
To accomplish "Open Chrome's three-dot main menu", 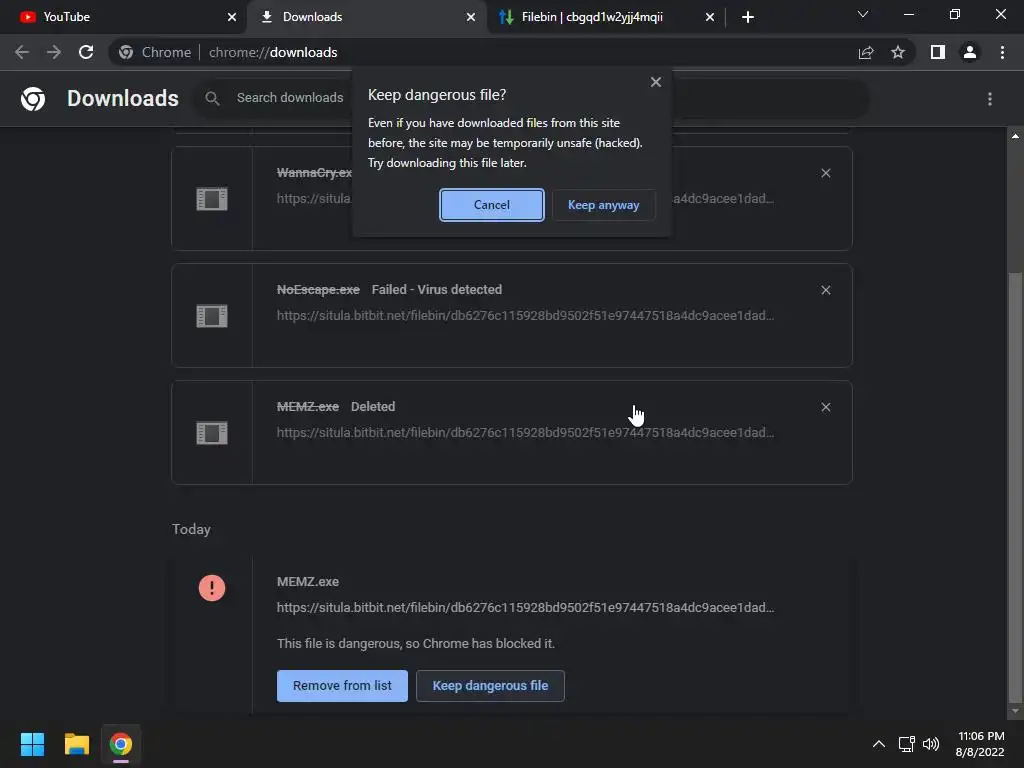I will tap(1002, 52).
